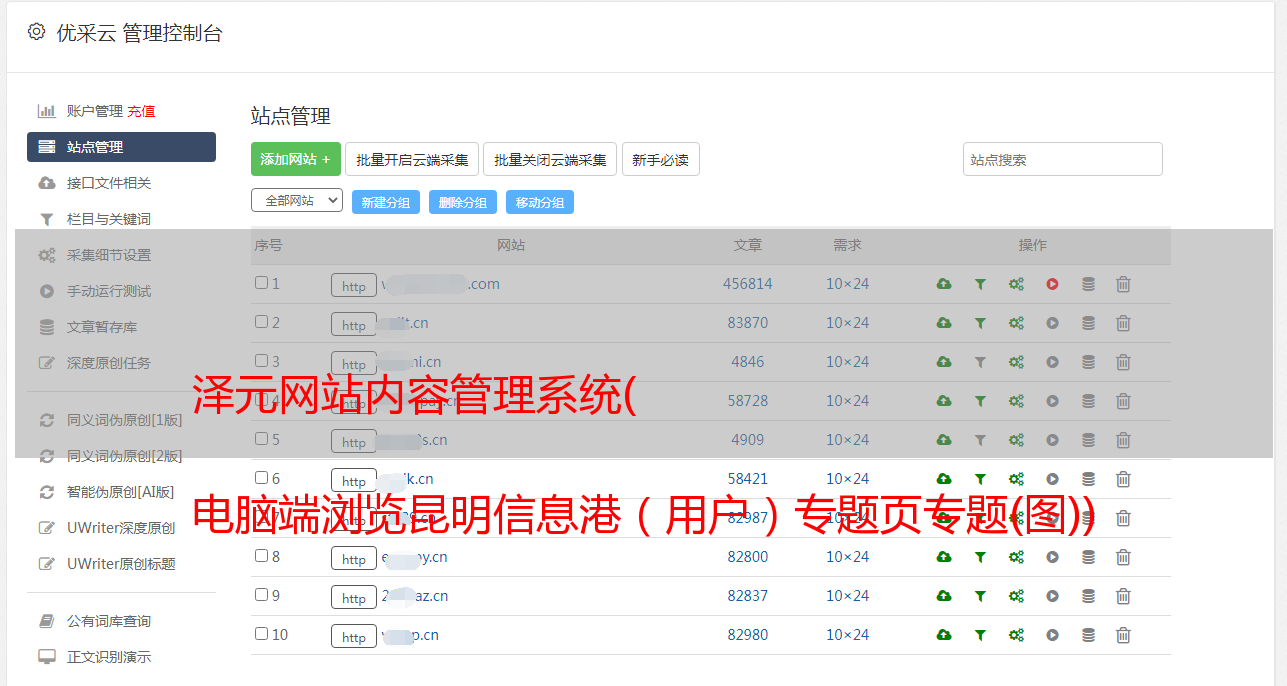The image size is (1287, 686).
Task: Click gears settings icon in row 2
Action: tap(1016, 323)
